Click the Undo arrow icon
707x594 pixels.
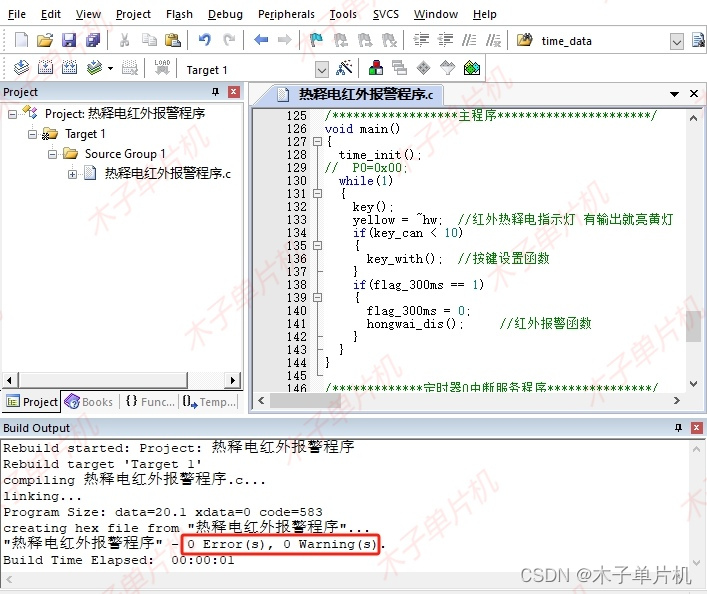tap(205, 41)
